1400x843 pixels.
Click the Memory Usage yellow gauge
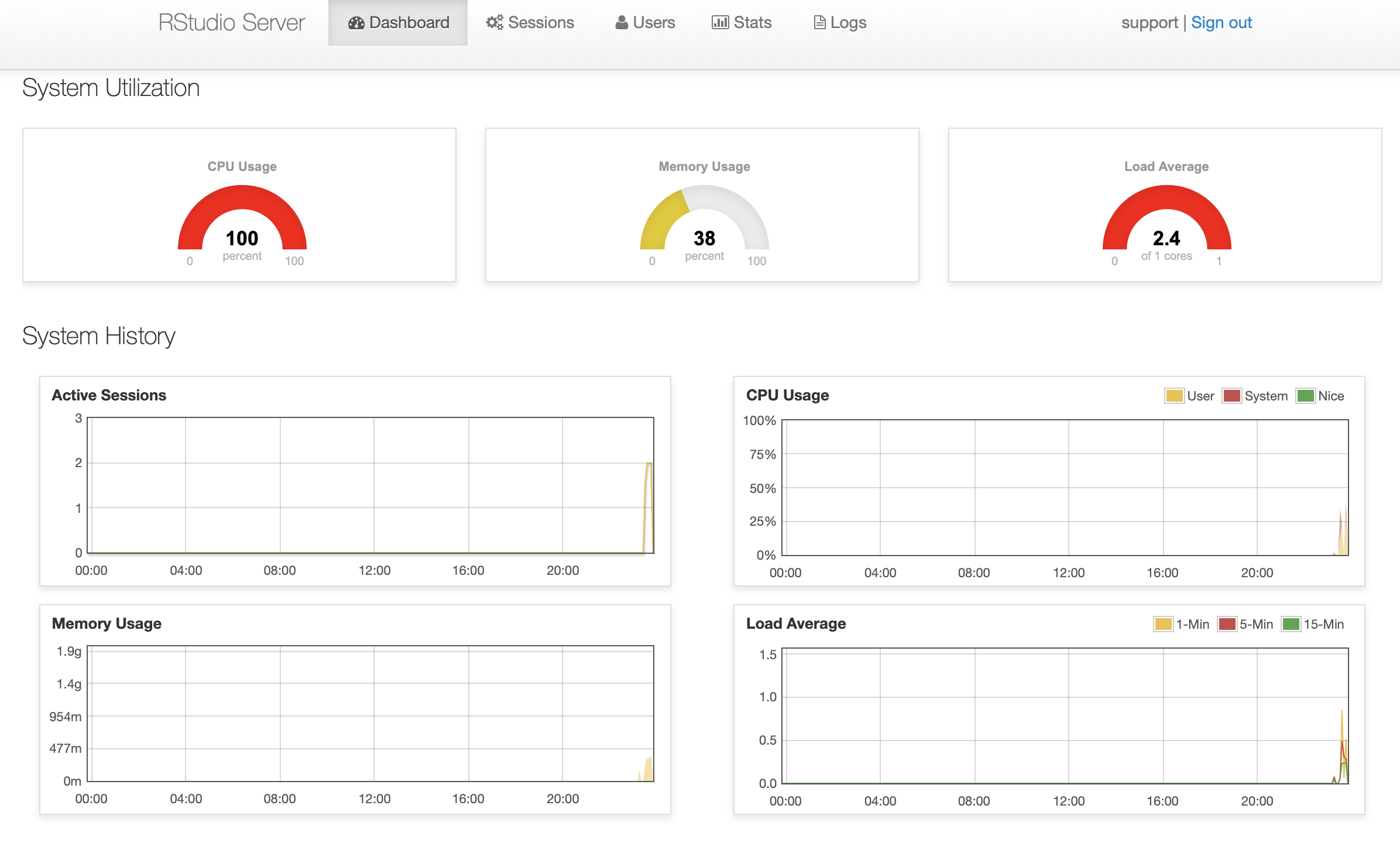[705, 217]
